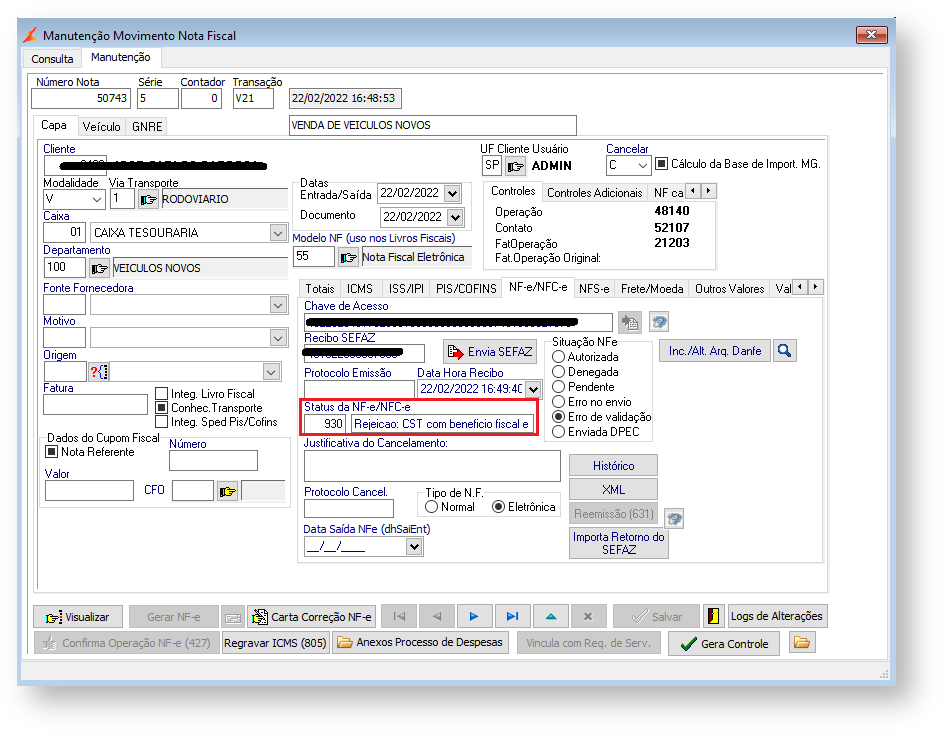
Task: Click the Visualizar button
Action: coord(78,617)
